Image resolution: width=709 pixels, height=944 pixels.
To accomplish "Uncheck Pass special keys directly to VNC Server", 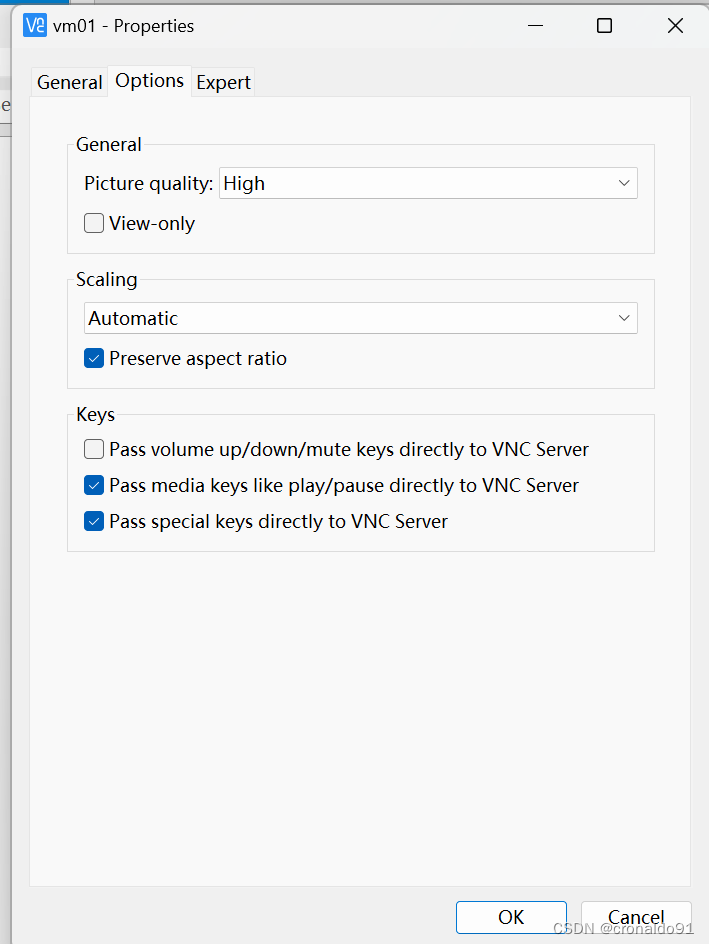I will (x=94, y=521).
